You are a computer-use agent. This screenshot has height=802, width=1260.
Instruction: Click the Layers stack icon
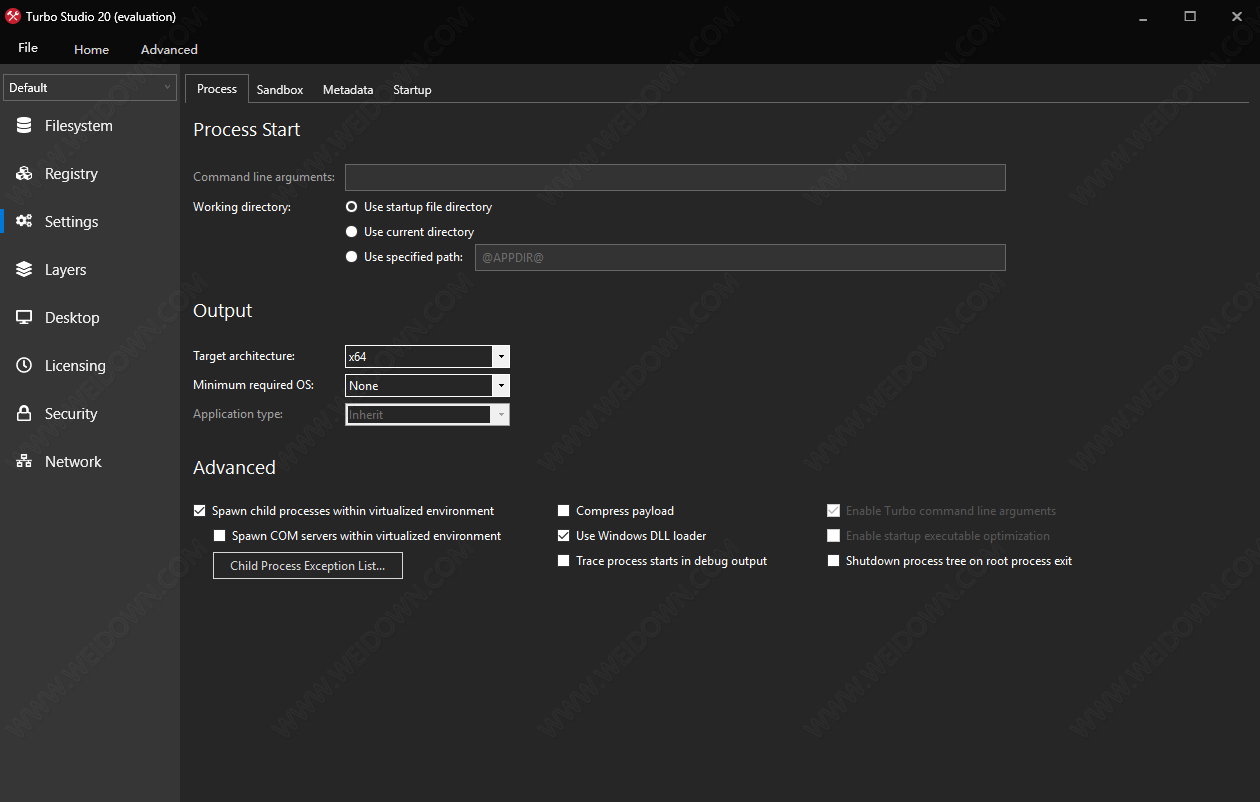pyautogui.click(x=24, y=270)
